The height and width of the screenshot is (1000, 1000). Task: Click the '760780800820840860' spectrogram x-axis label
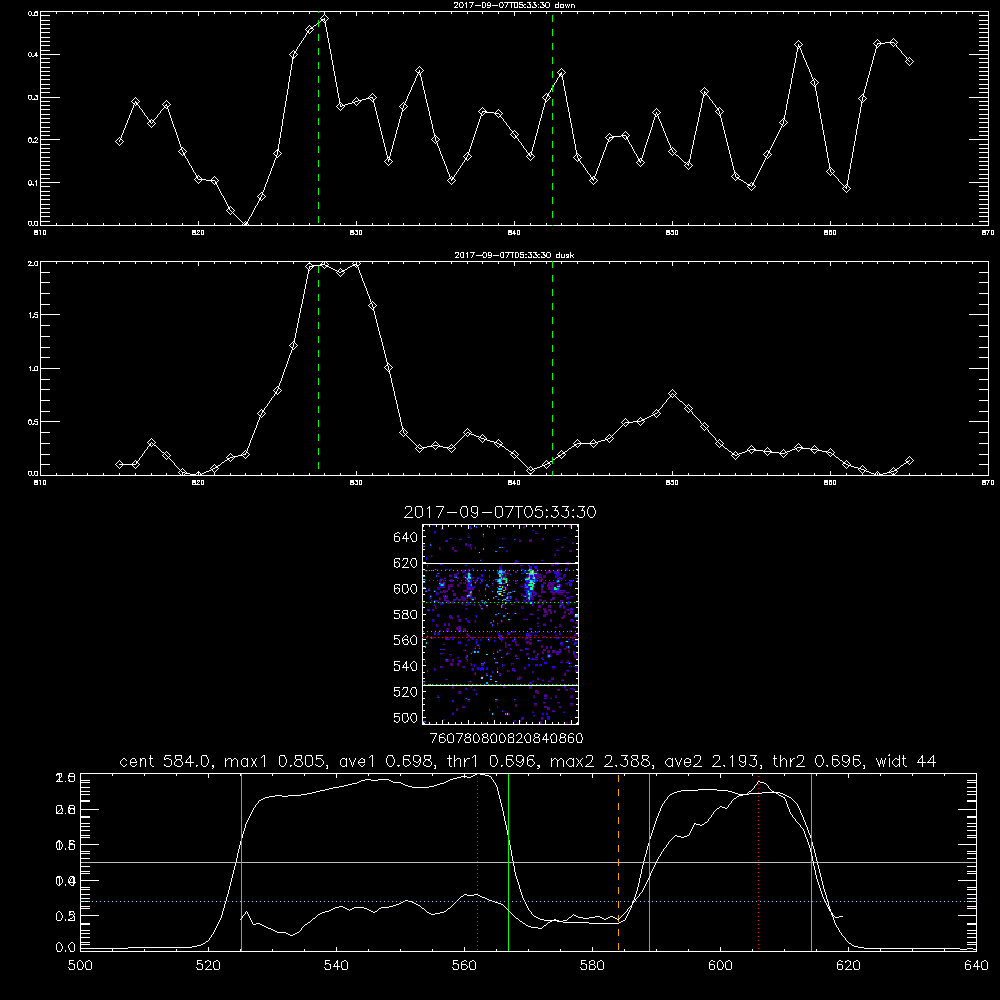pos(506,739)
